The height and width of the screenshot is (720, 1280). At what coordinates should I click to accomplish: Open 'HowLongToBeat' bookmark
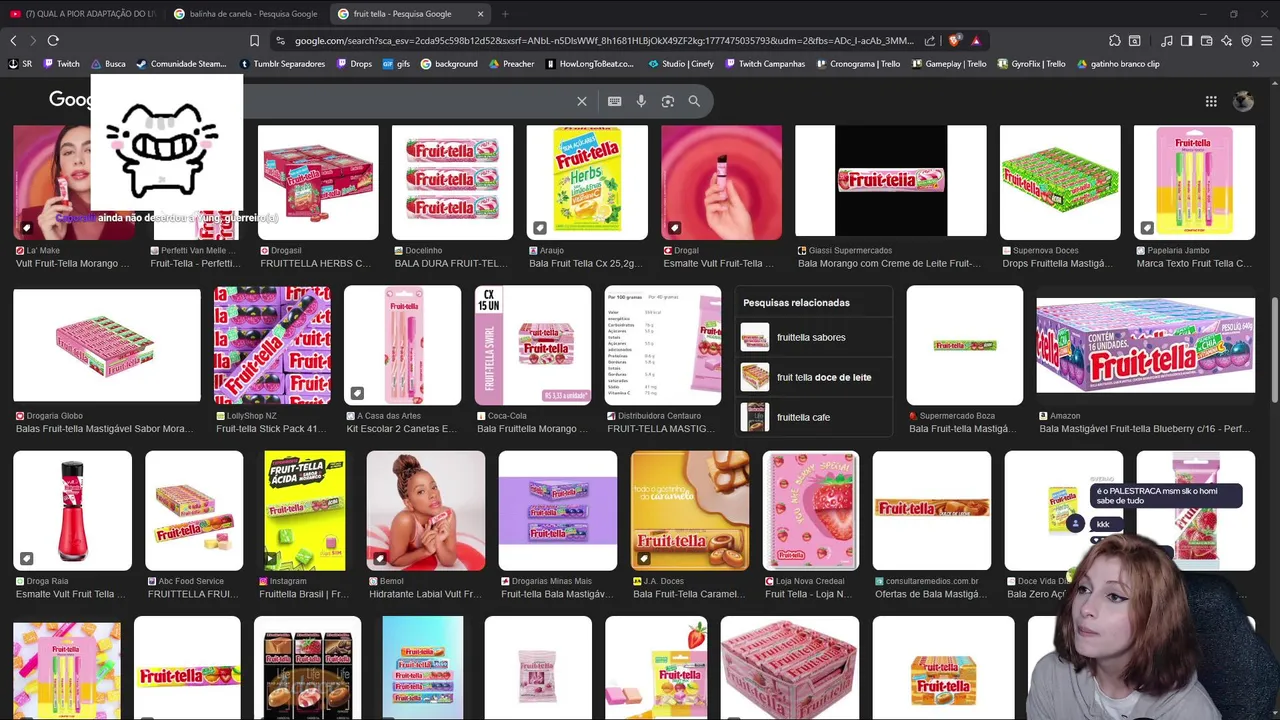(590, 64)
